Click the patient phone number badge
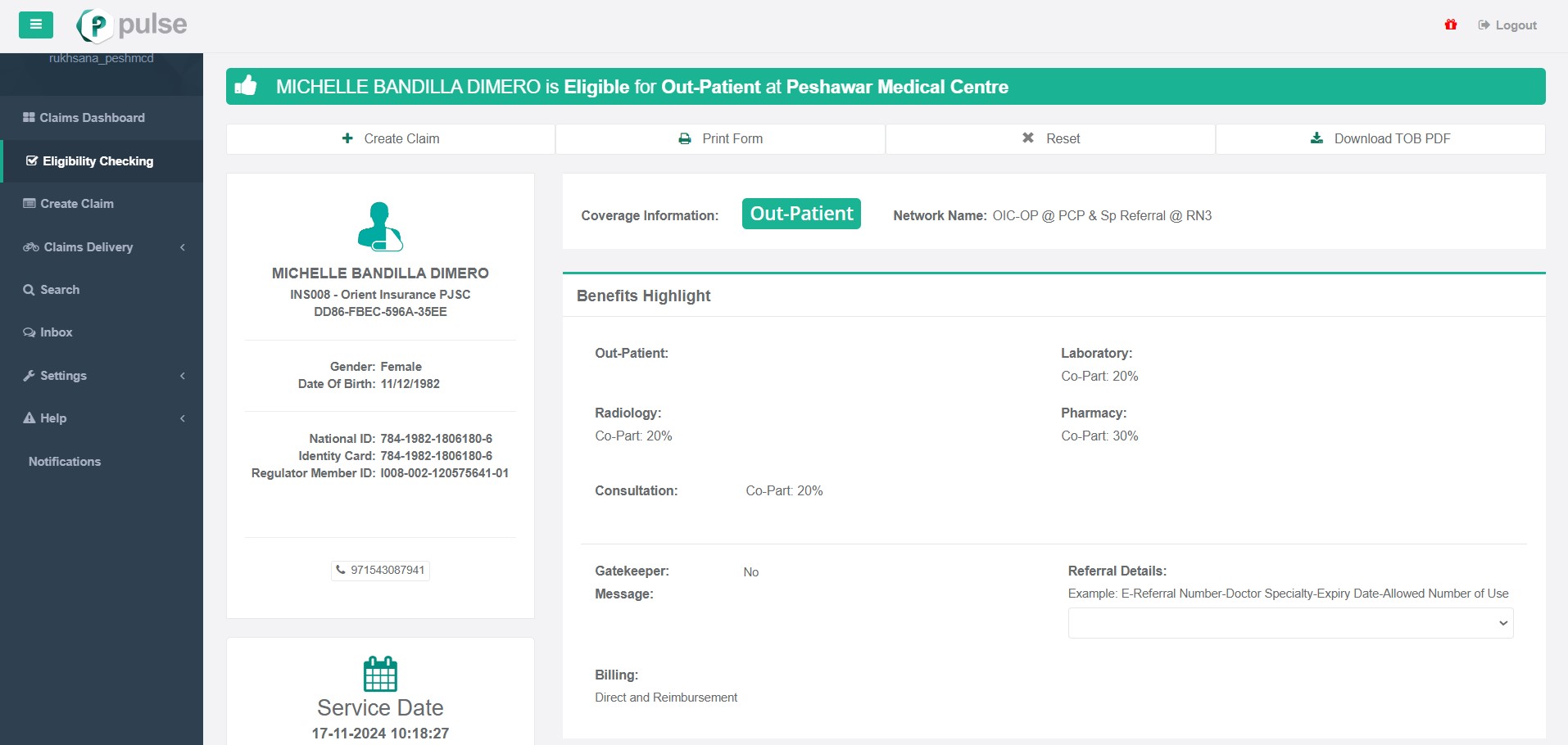The image size is (1568, 745). pyautogui.click(x=380, y=570)
